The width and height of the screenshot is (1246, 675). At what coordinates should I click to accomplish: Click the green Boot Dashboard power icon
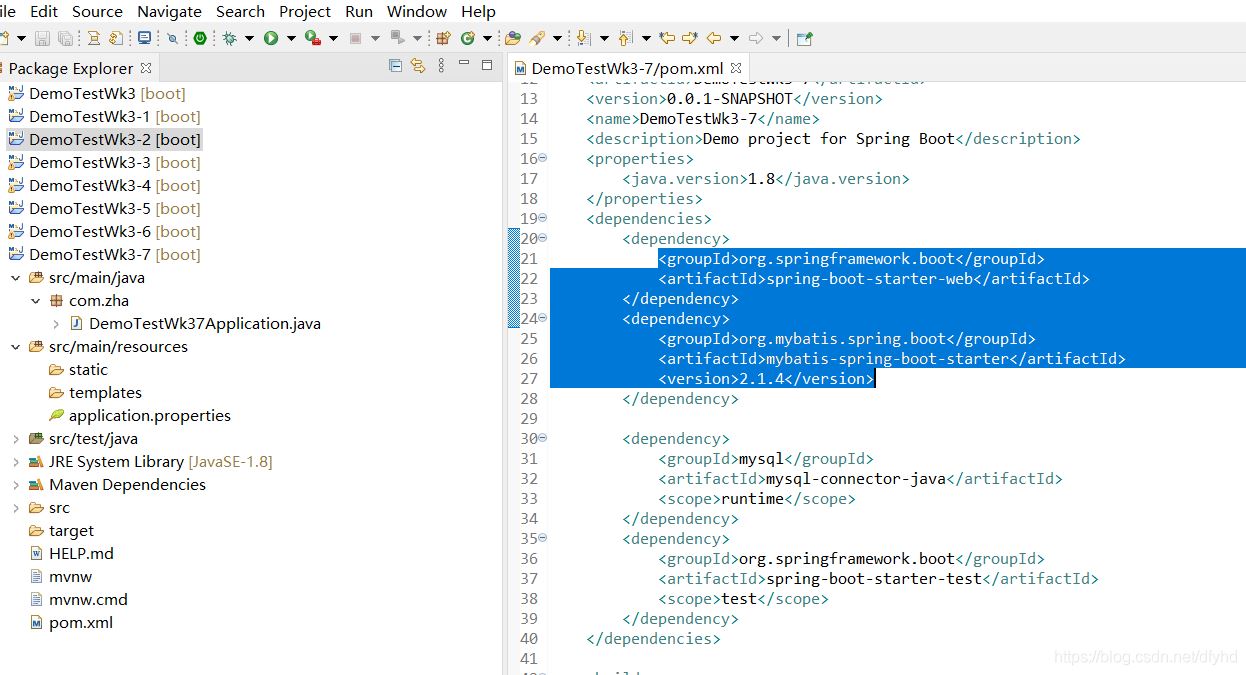(x=200, y=38)
